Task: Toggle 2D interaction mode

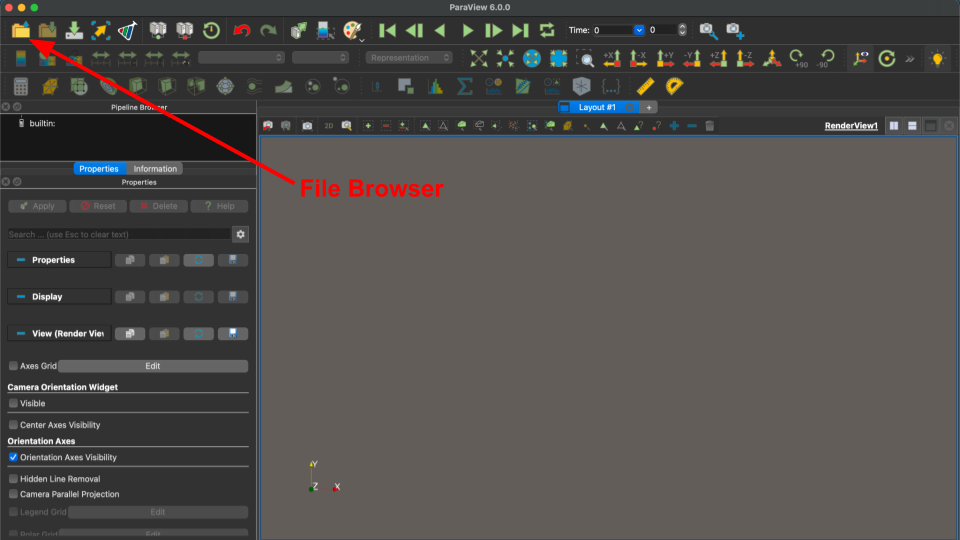Action: [x=329, y=126]
